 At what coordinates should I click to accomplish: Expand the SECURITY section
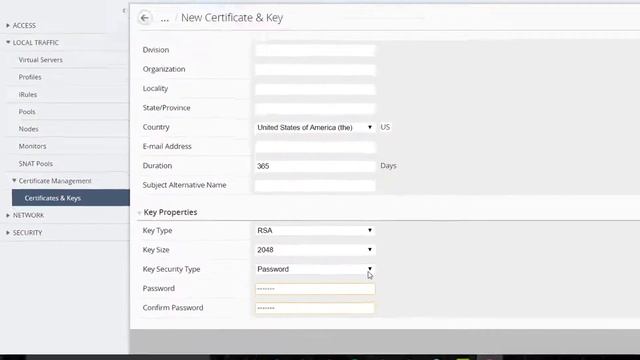tap(24, 232)
